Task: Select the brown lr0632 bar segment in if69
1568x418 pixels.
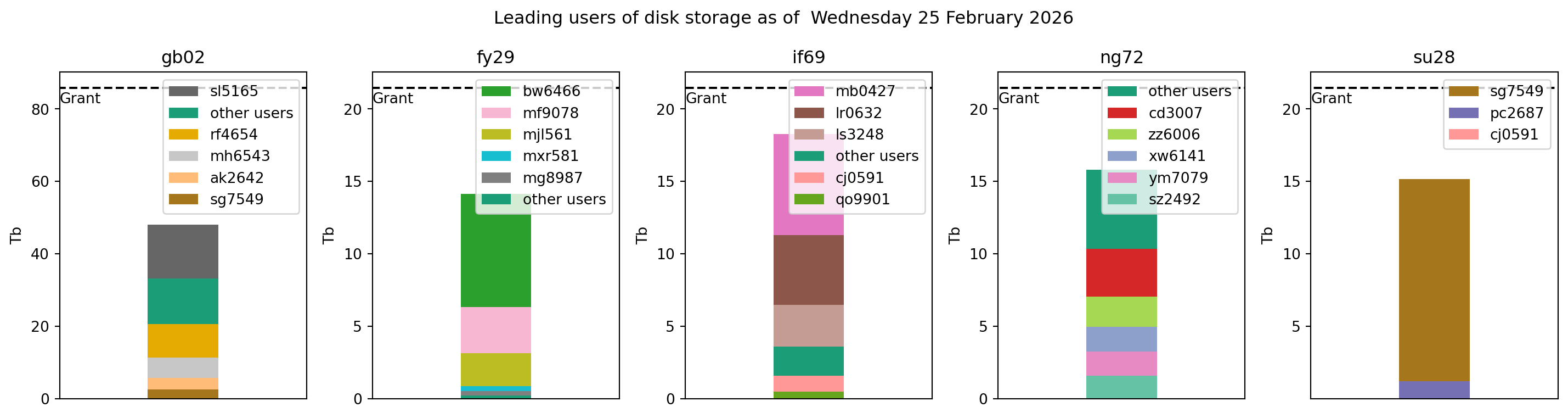Action: point(808,270)
